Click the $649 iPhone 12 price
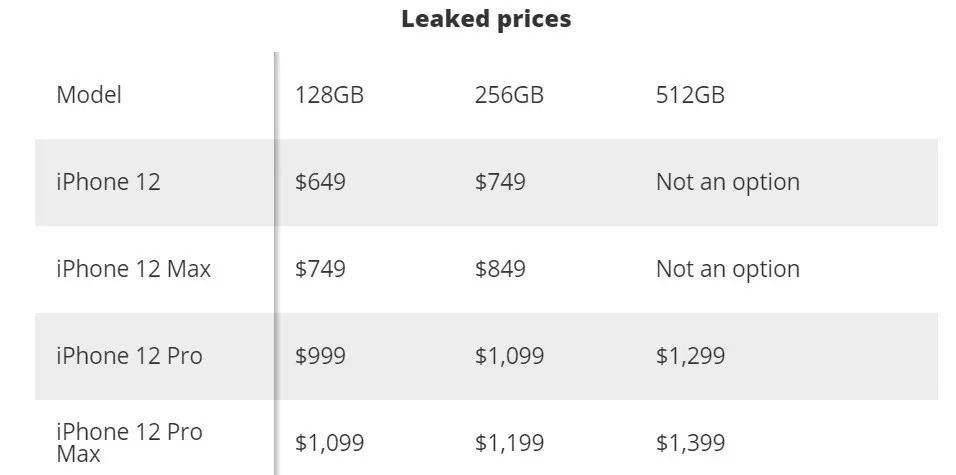The image size is (956, 475). pos(320,182)
